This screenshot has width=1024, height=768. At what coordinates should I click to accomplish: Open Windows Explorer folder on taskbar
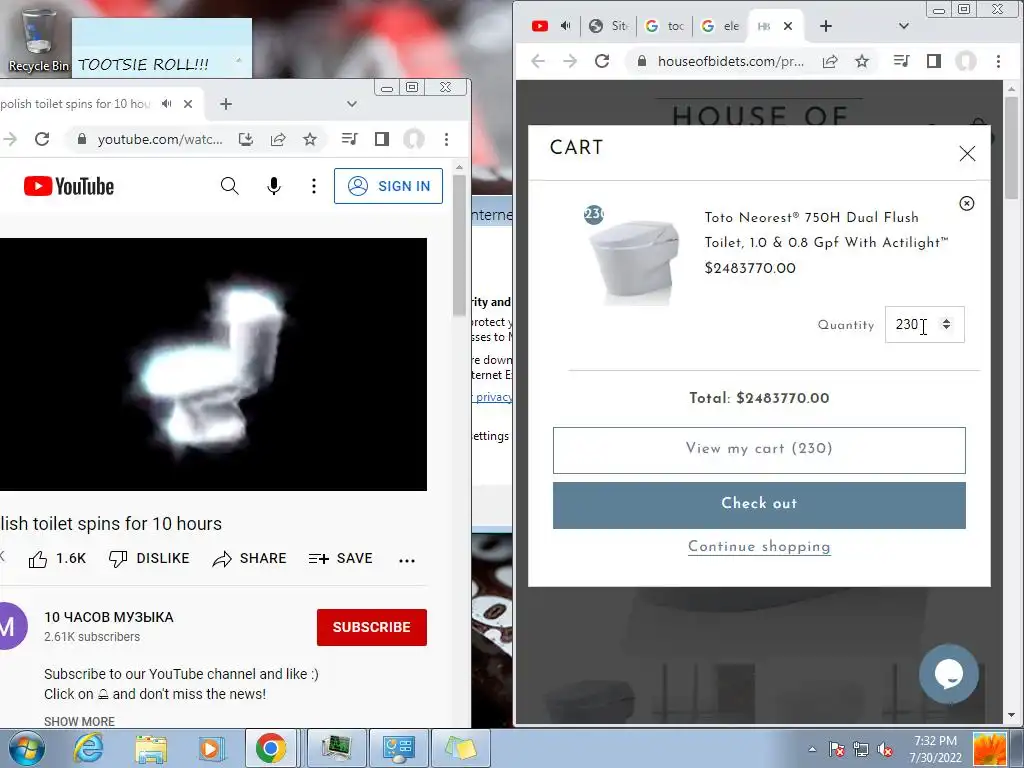point(150,748)
